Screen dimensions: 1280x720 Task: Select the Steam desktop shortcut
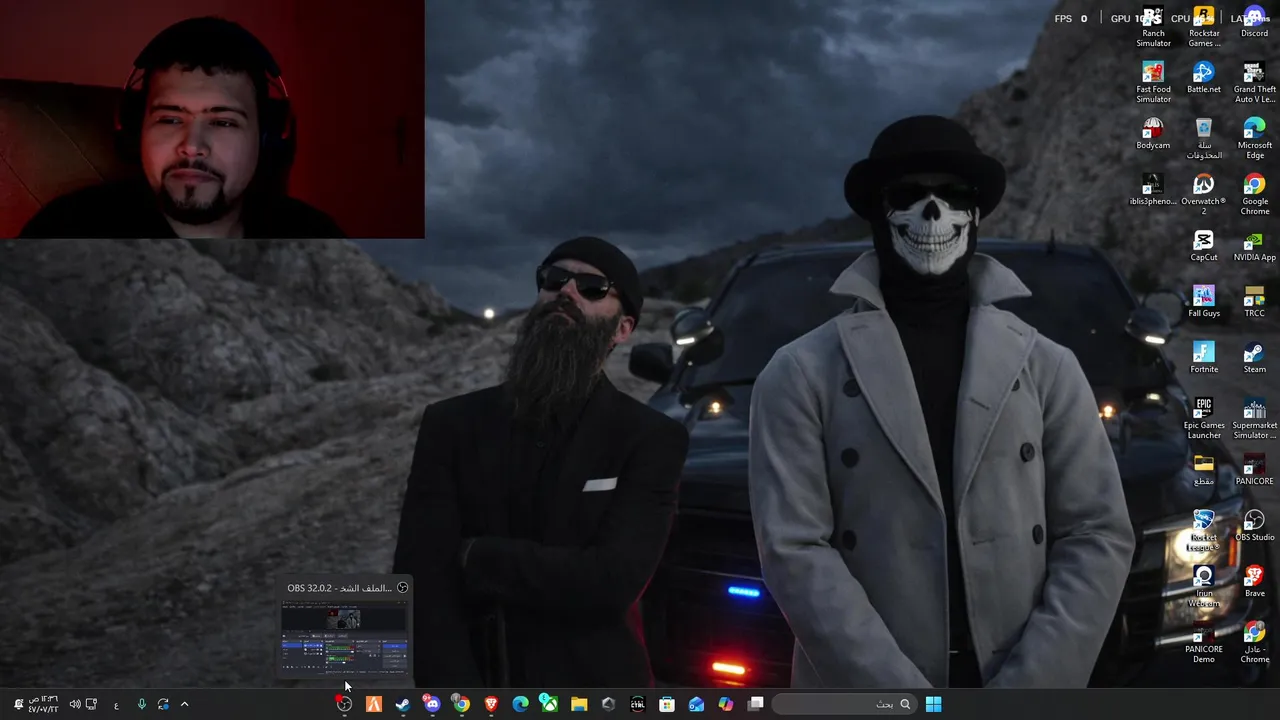1254,358
